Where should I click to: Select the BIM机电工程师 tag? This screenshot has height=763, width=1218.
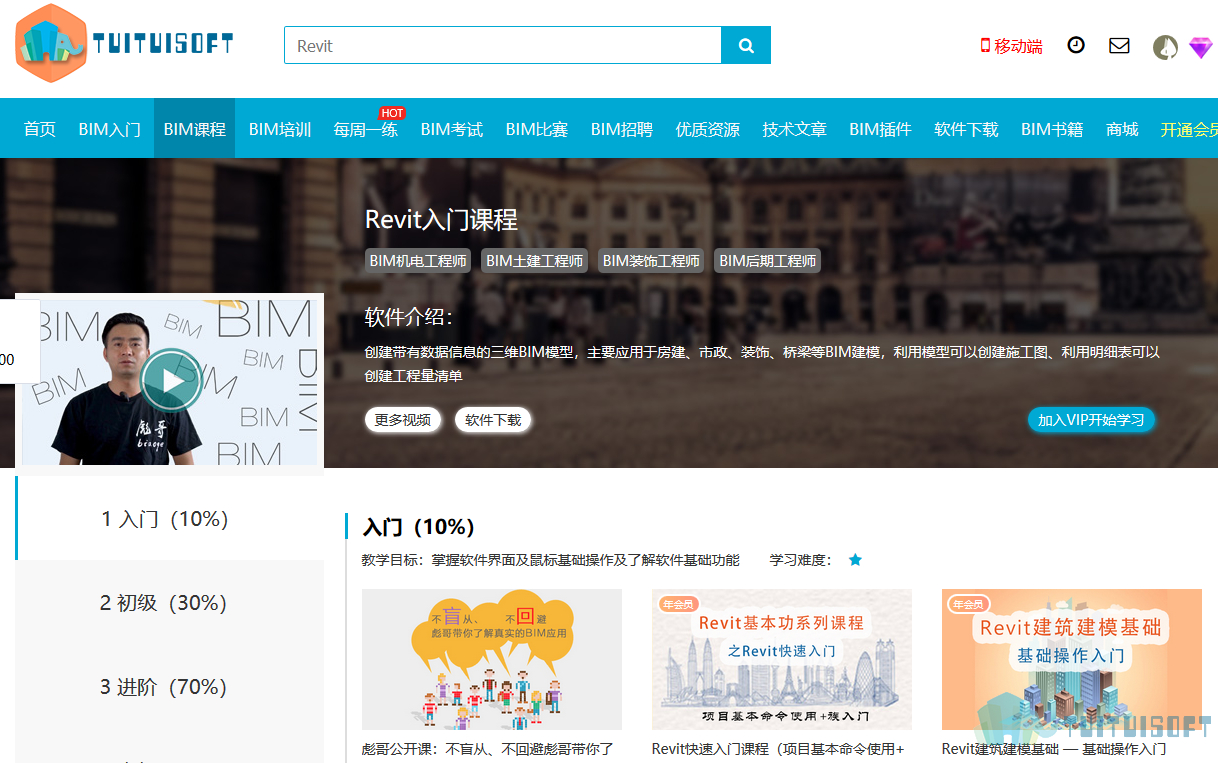pos(419,261)
